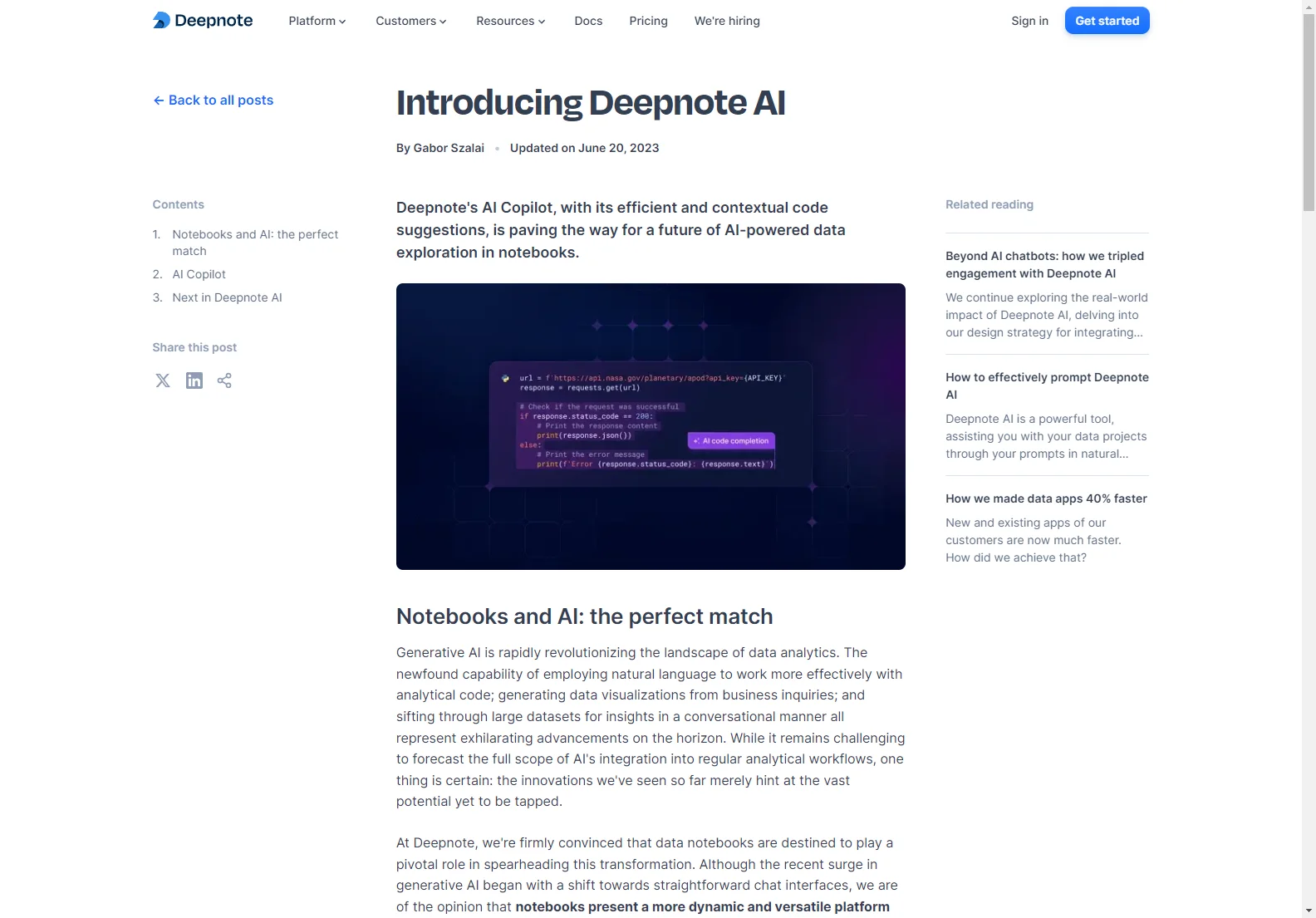Click the Related reading label

(989, 204)
